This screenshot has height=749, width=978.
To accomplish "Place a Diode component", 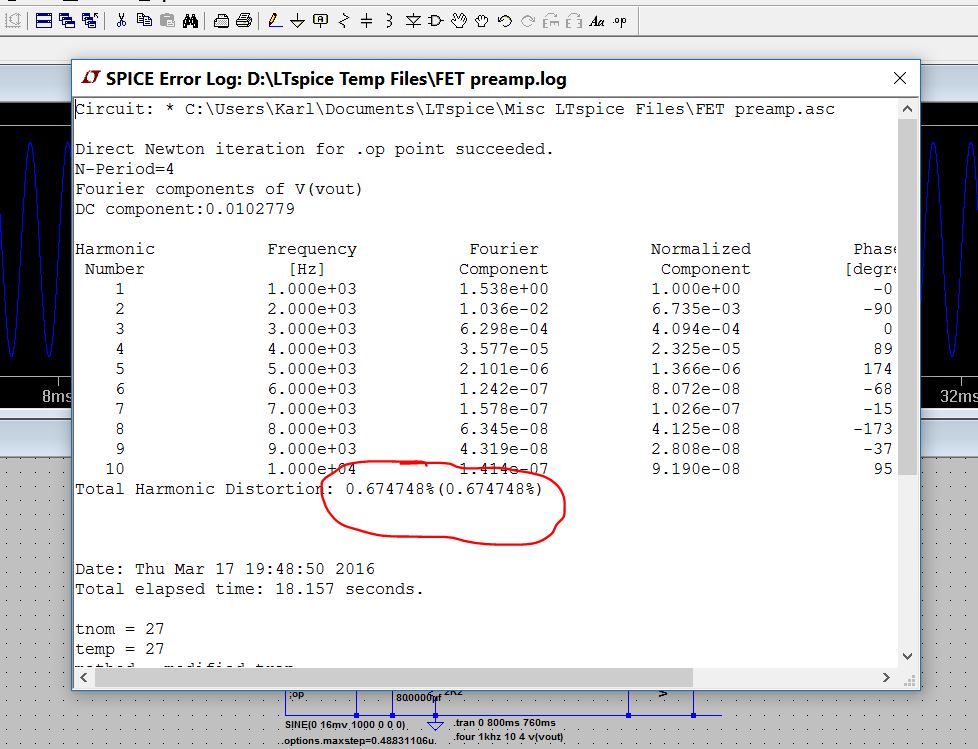I will 413,21.
